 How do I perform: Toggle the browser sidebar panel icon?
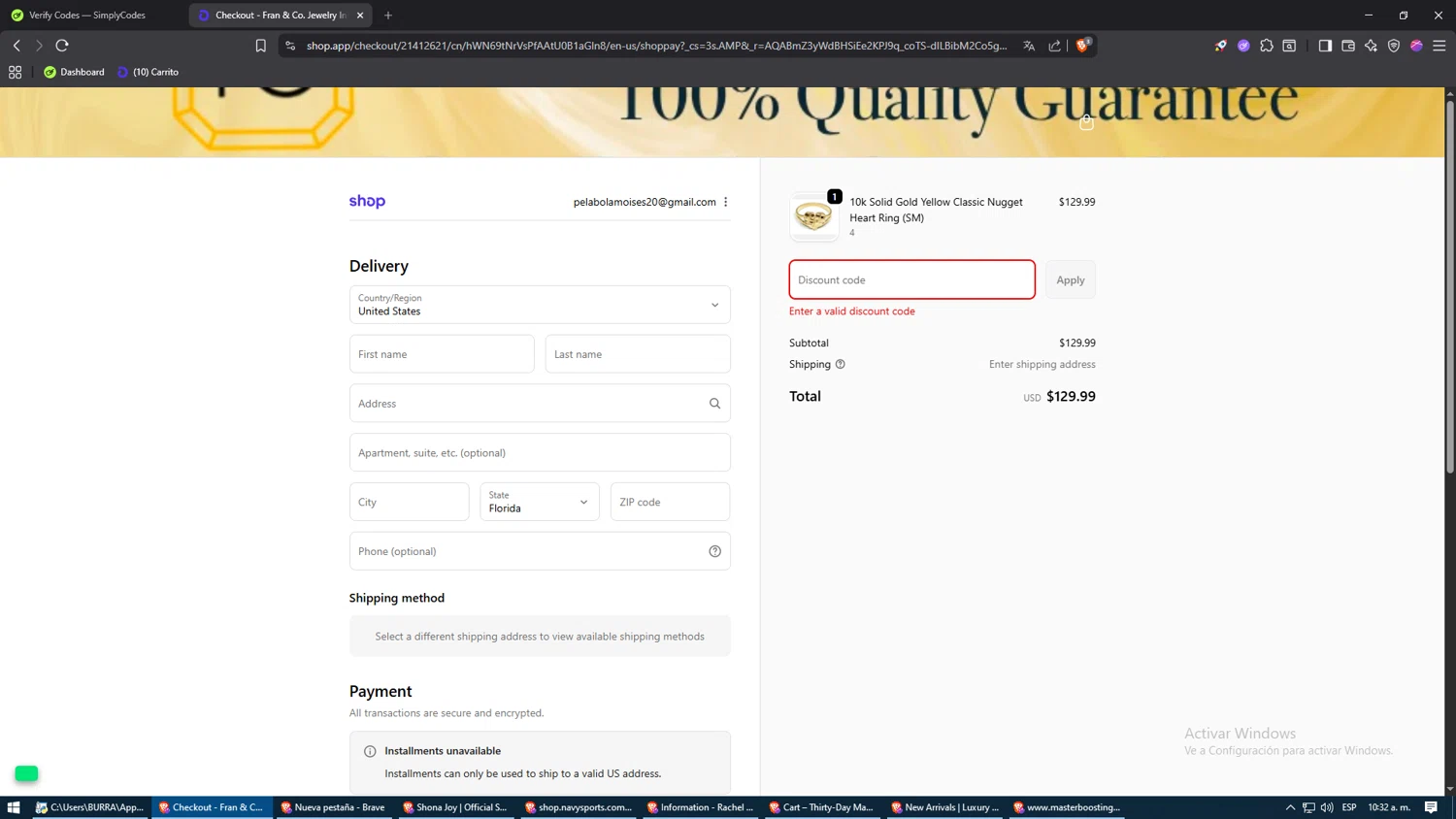point(1325,46)
